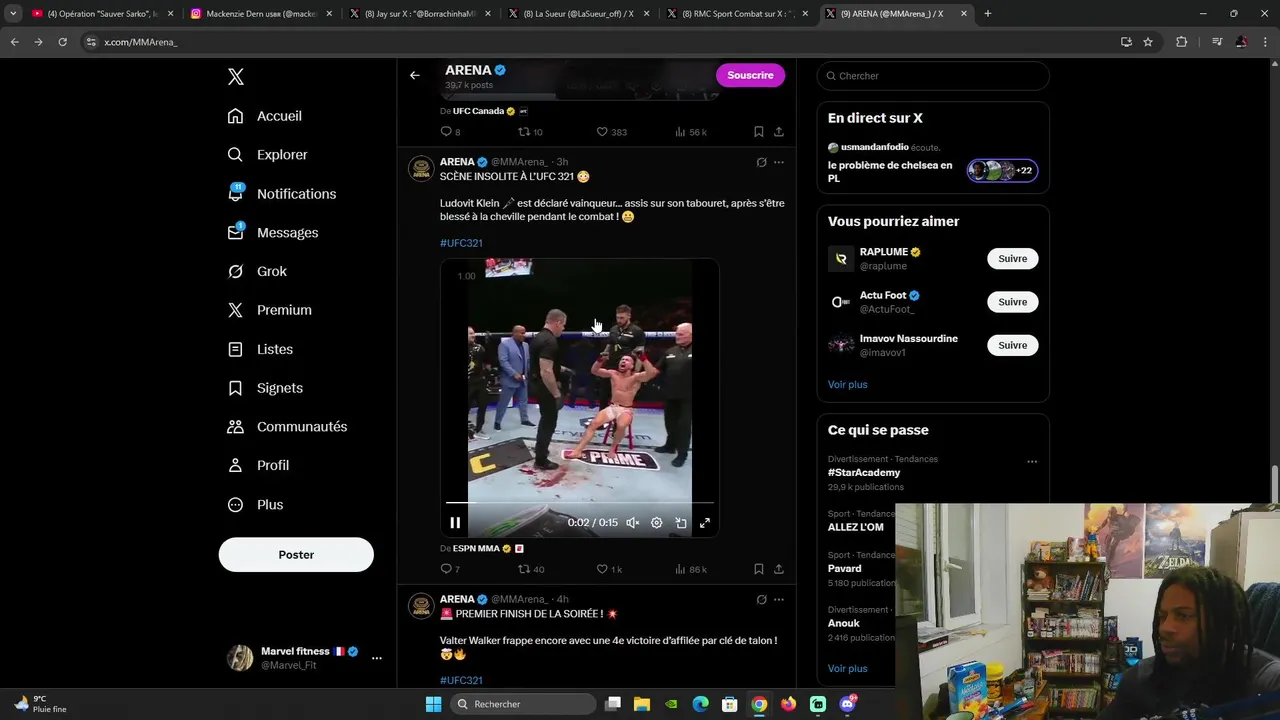Open Grok assistant
This screenshot has width=1280, height=720.
(257, 271)
